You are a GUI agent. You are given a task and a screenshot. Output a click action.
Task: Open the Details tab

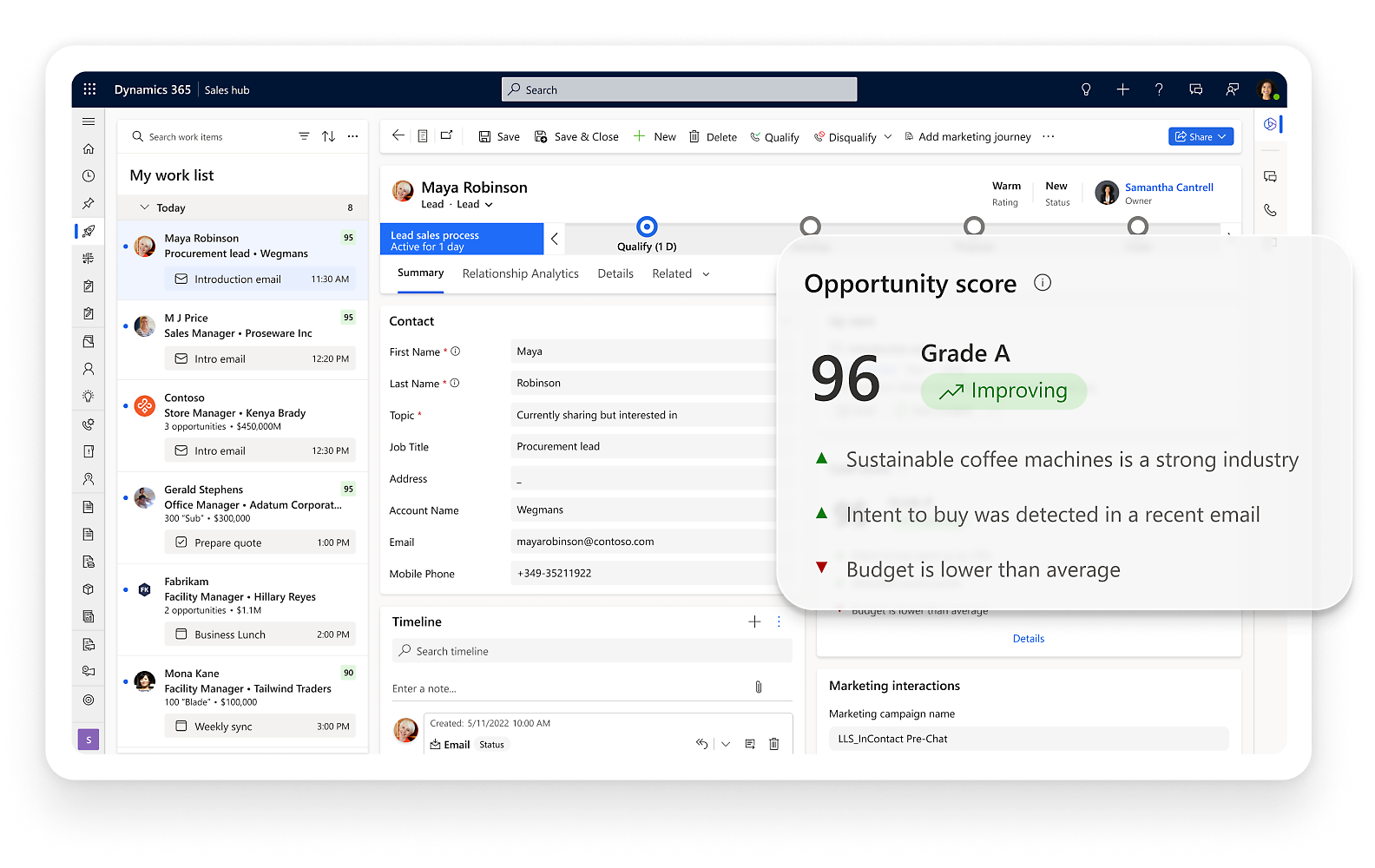[615, 273]
